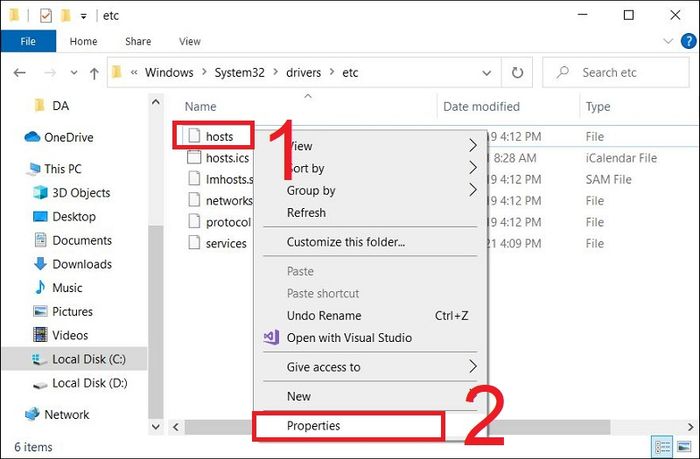
Task: Select the networks file icon
Action: [x=194, y=200]
